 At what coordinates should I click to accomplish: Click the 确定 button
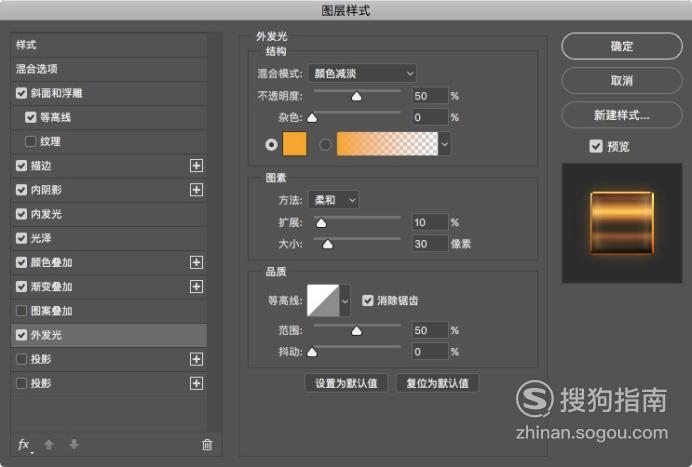coord(622,46)
